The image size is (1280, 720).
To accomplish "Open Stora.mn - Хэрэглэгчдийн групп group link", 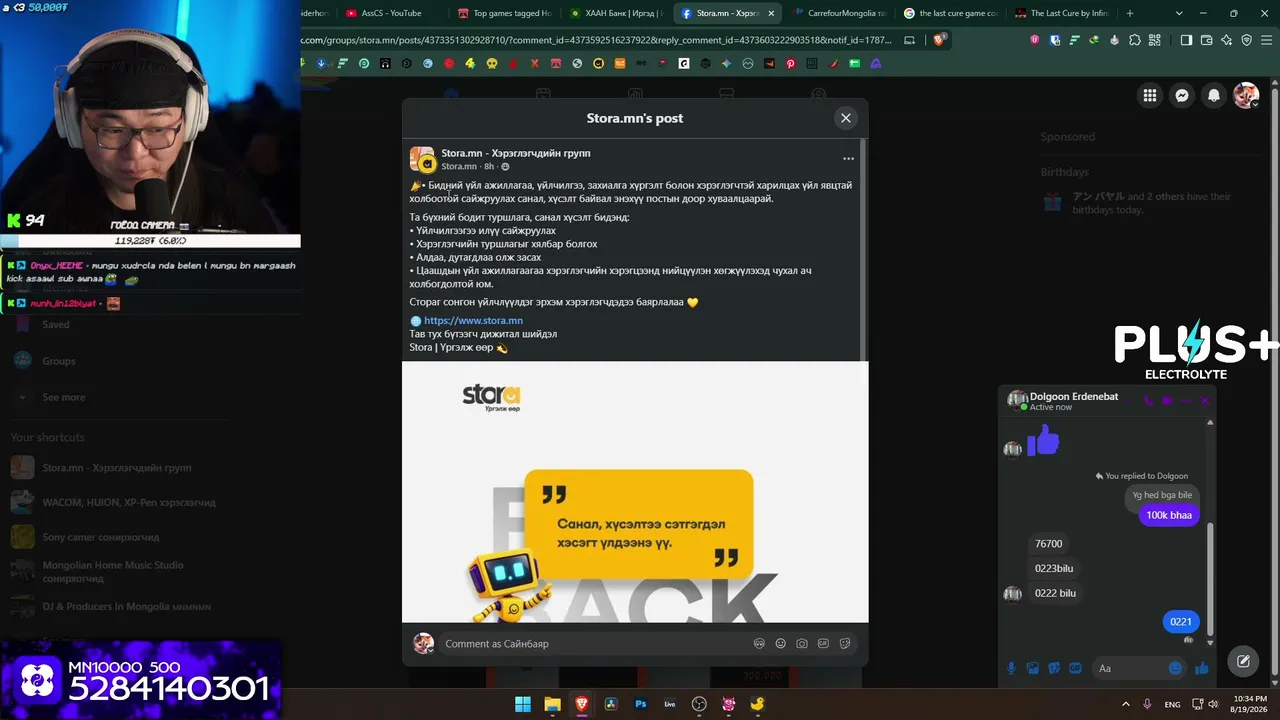I will (516, 153).
